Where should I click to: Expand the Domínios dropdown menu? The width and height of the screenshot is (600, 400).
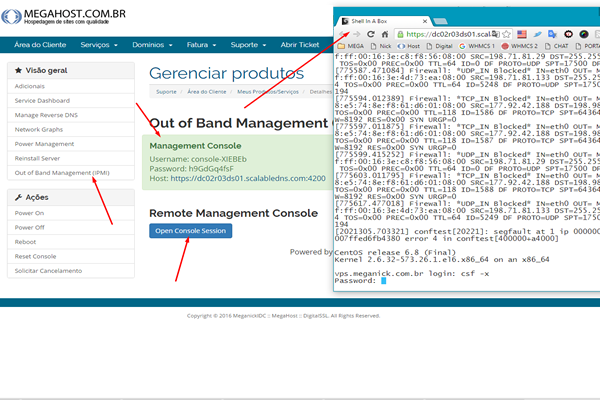pos(152,45)
